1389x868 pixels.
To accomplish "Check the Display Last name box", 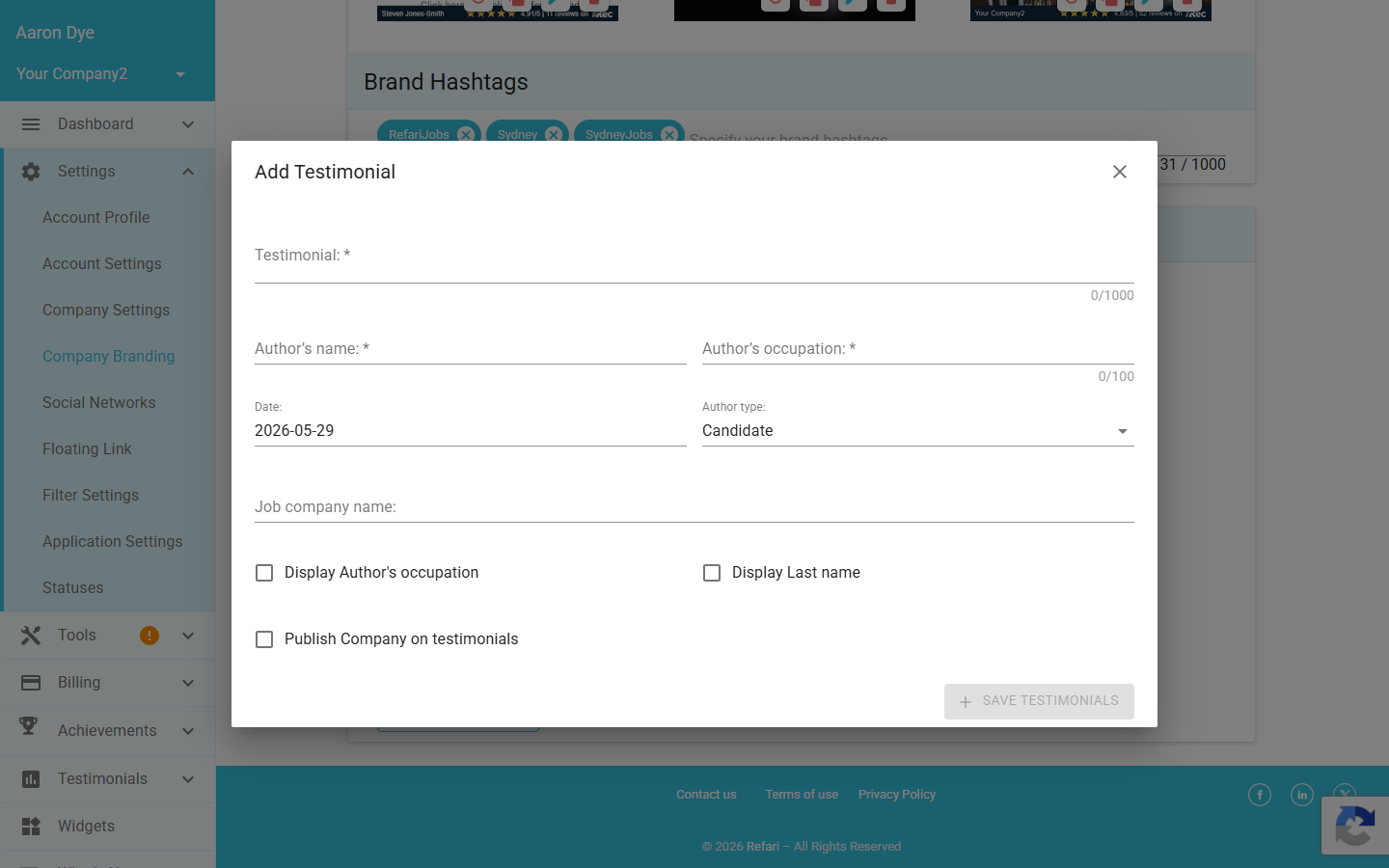I will coord(712,573).
